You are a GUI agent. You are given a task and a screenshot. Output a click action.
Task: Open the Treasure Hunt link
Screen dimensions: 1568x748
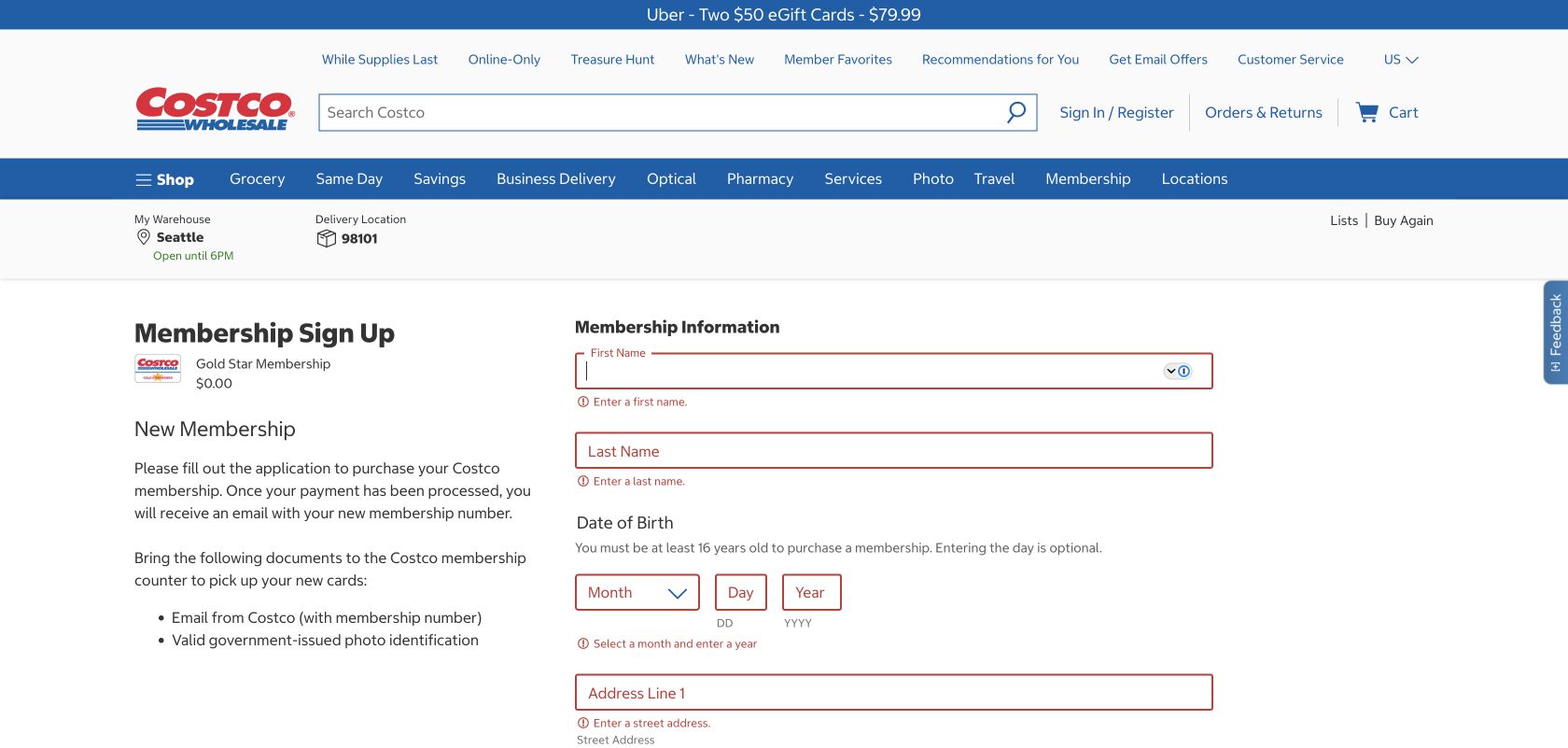tap(612, 60)
